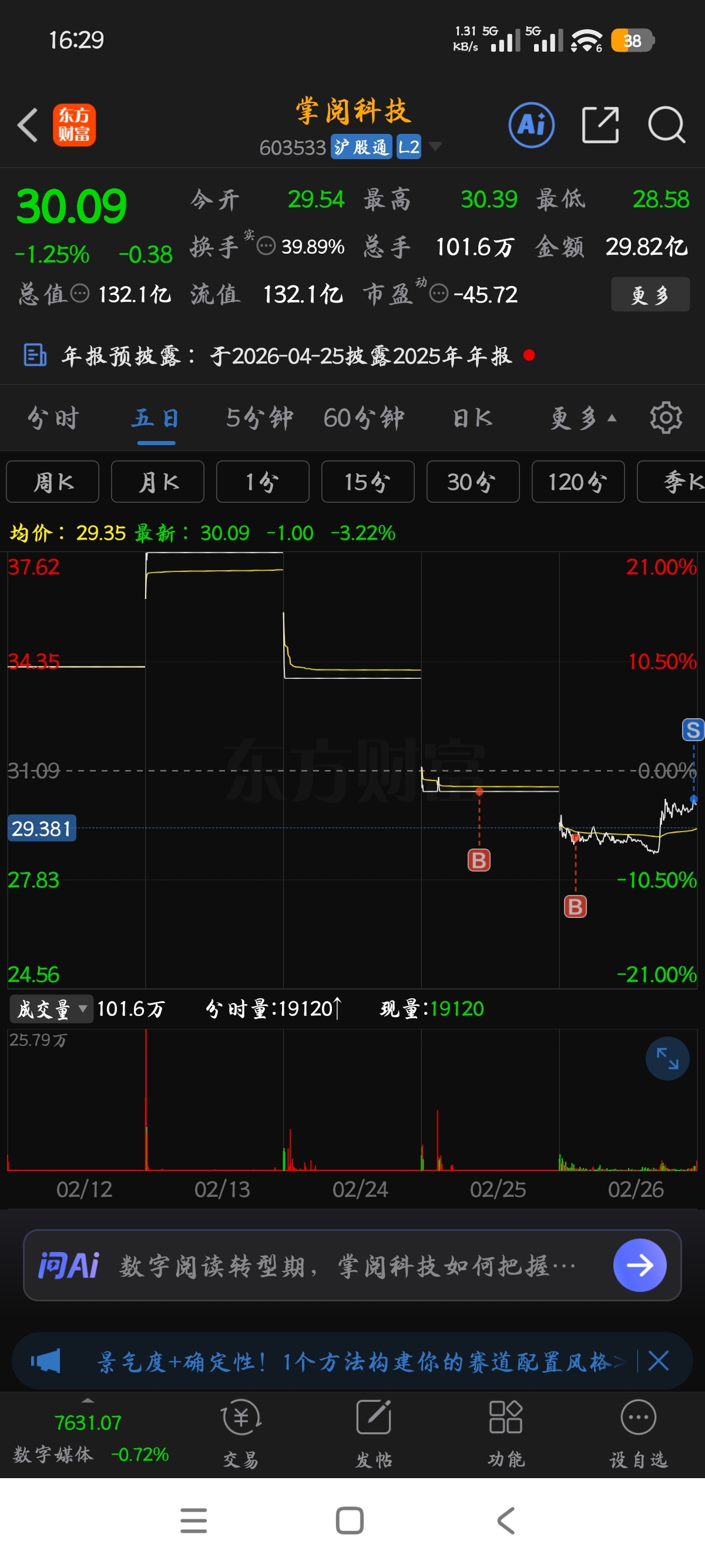This screenshot has width=705, height=1568.
Task: Tap the 金额 29.82亿 value
Action: (x=647, y=247)
